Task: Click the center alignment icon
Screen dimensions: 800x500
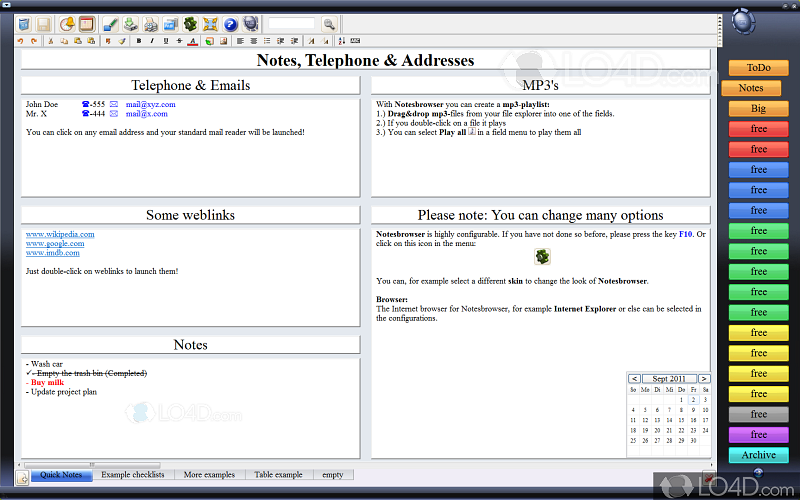Action: 254,41
